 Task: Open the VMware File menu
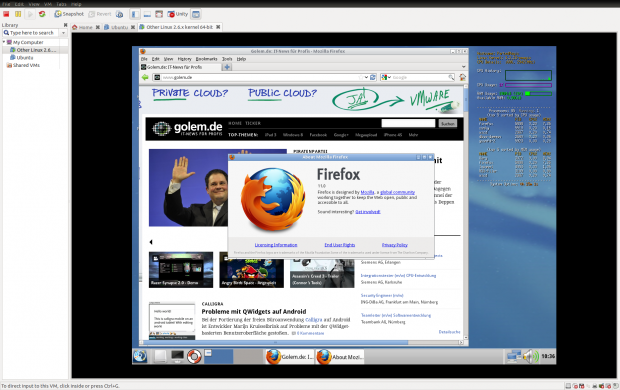[x=6, y=4]
